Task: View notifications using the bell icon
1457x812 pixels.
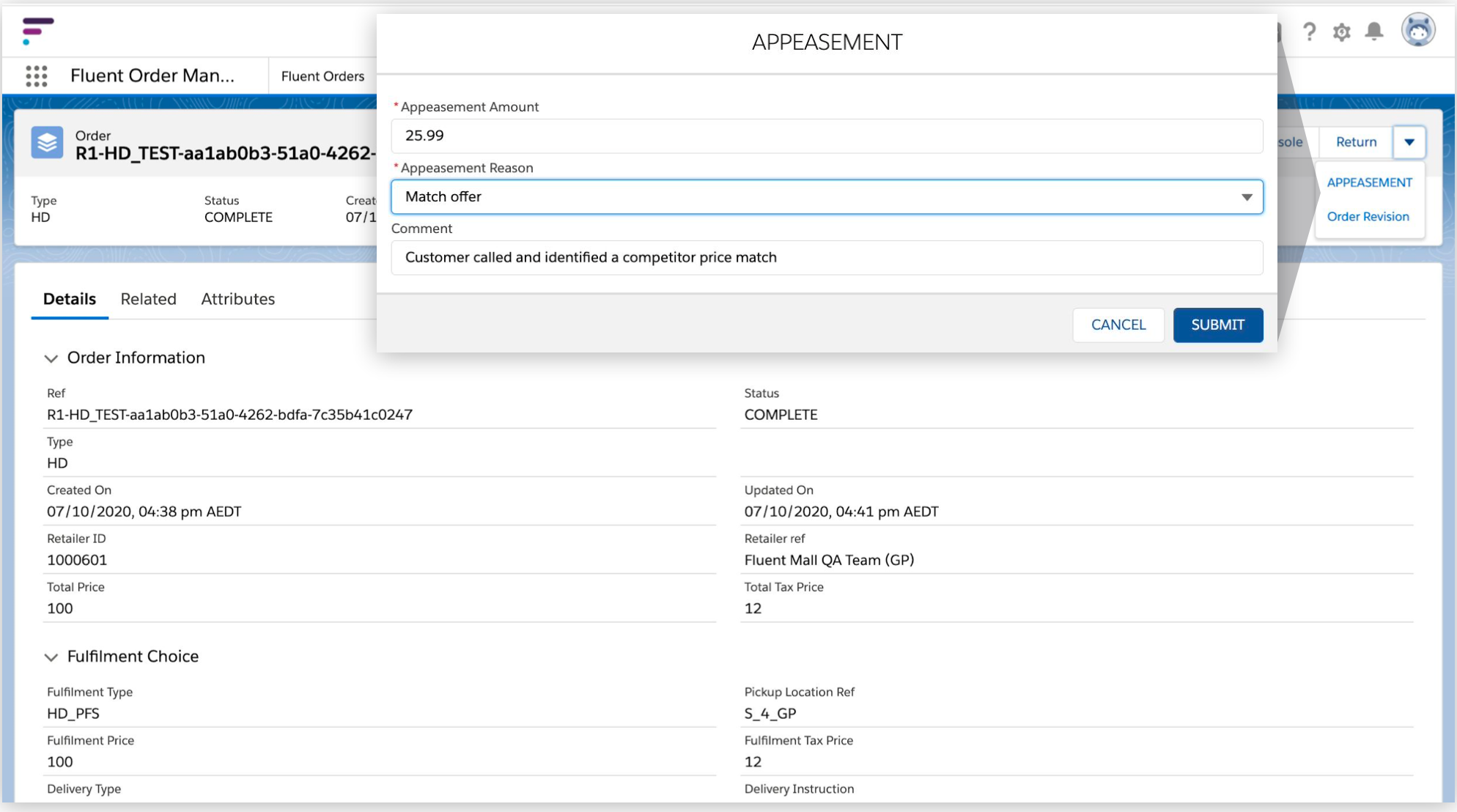Action: click(1374, 32)
